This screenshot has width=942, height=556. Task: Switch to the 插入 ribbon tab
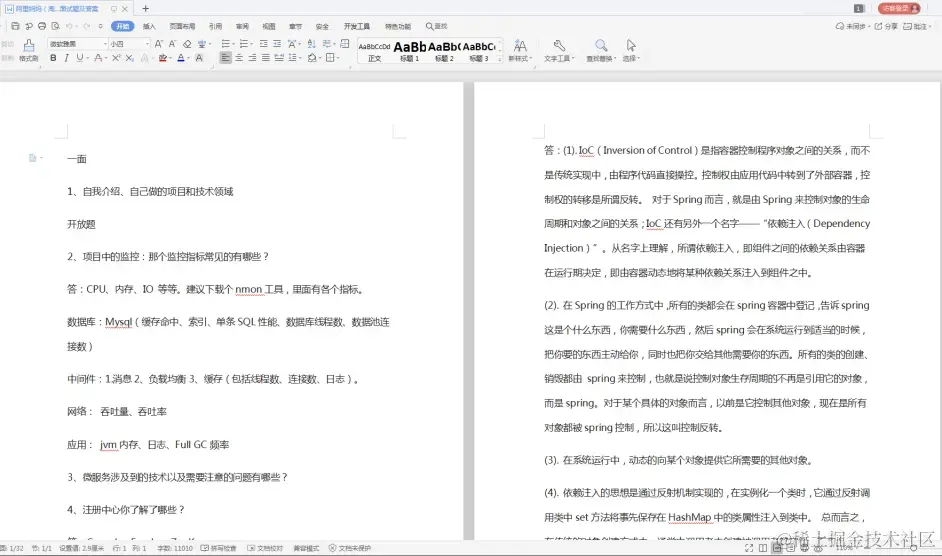(x=149, y=26)
